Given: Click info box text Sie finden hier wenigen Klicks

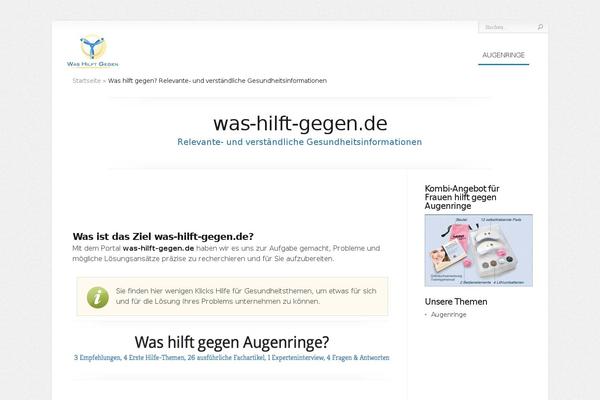Looking at the screenshot, I should [x=246, y=296].
